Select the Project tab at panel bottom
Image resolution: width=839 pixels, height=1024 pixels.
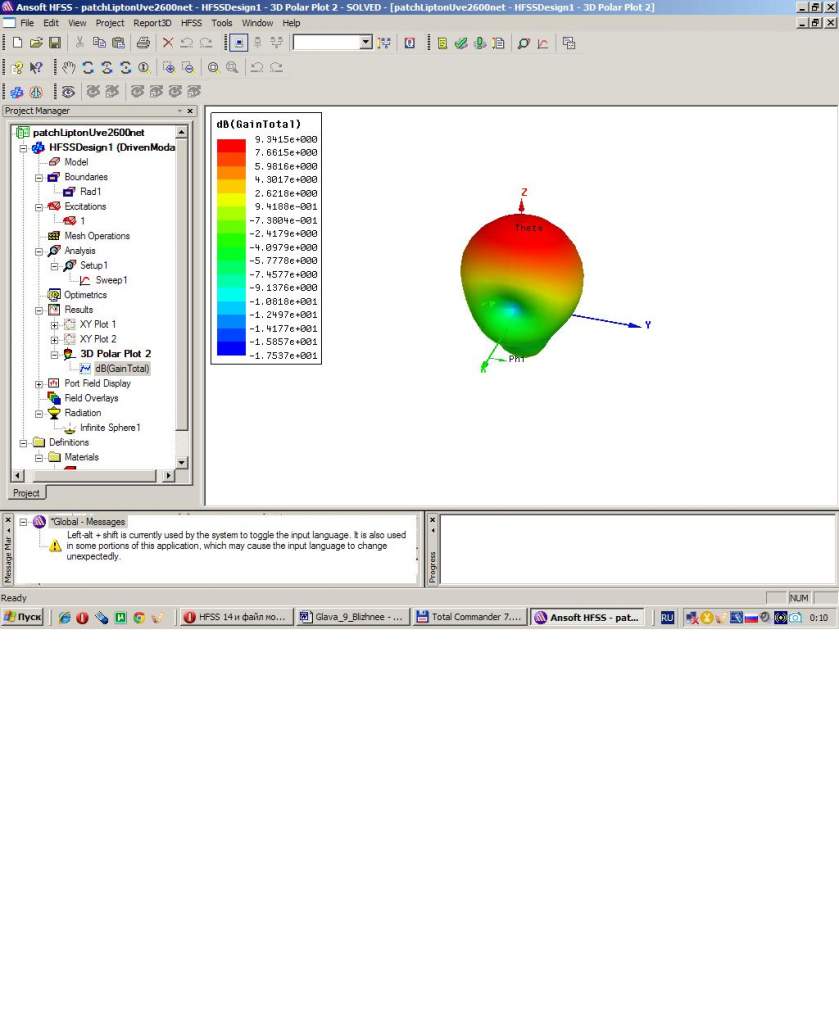(26, 493)
